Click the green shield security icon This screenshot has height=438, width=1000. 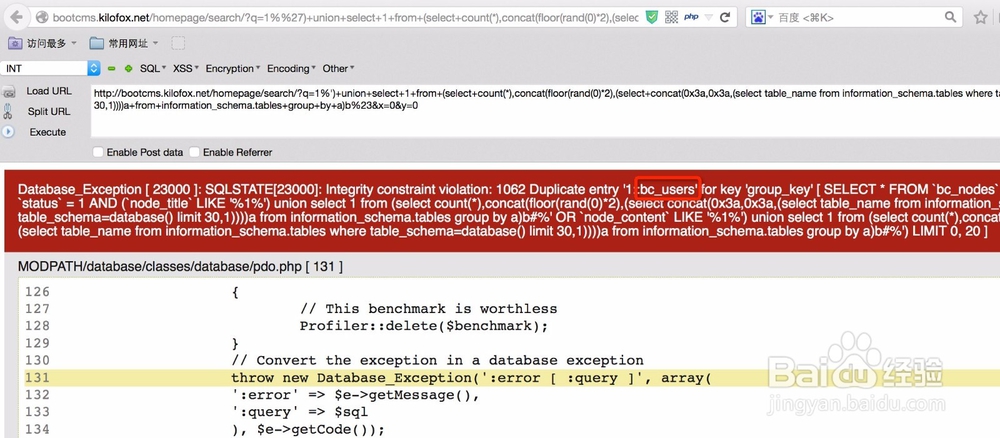click(651, 18)
